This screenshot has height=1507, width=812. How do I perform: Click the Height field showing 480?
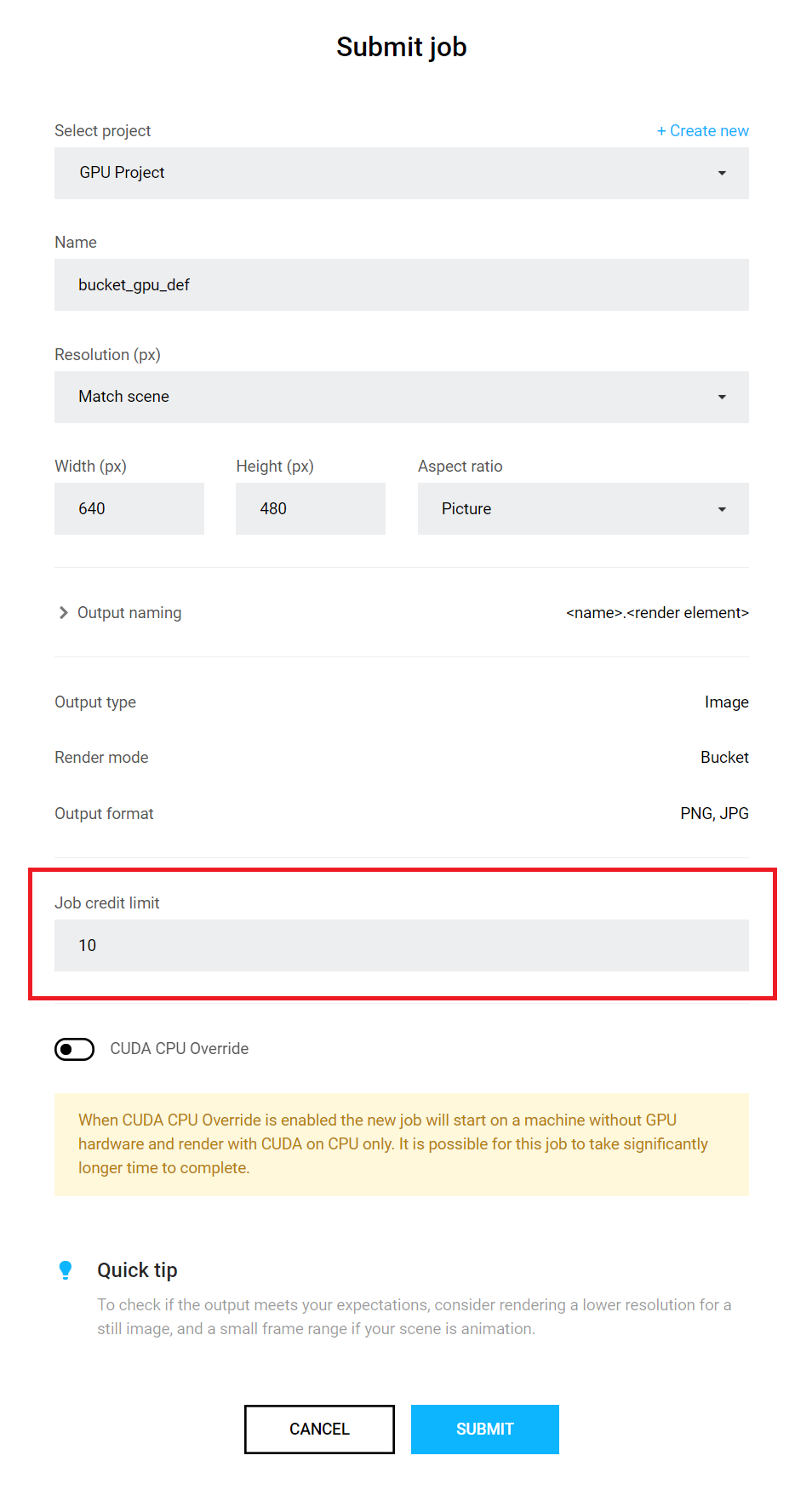point(311,509)
